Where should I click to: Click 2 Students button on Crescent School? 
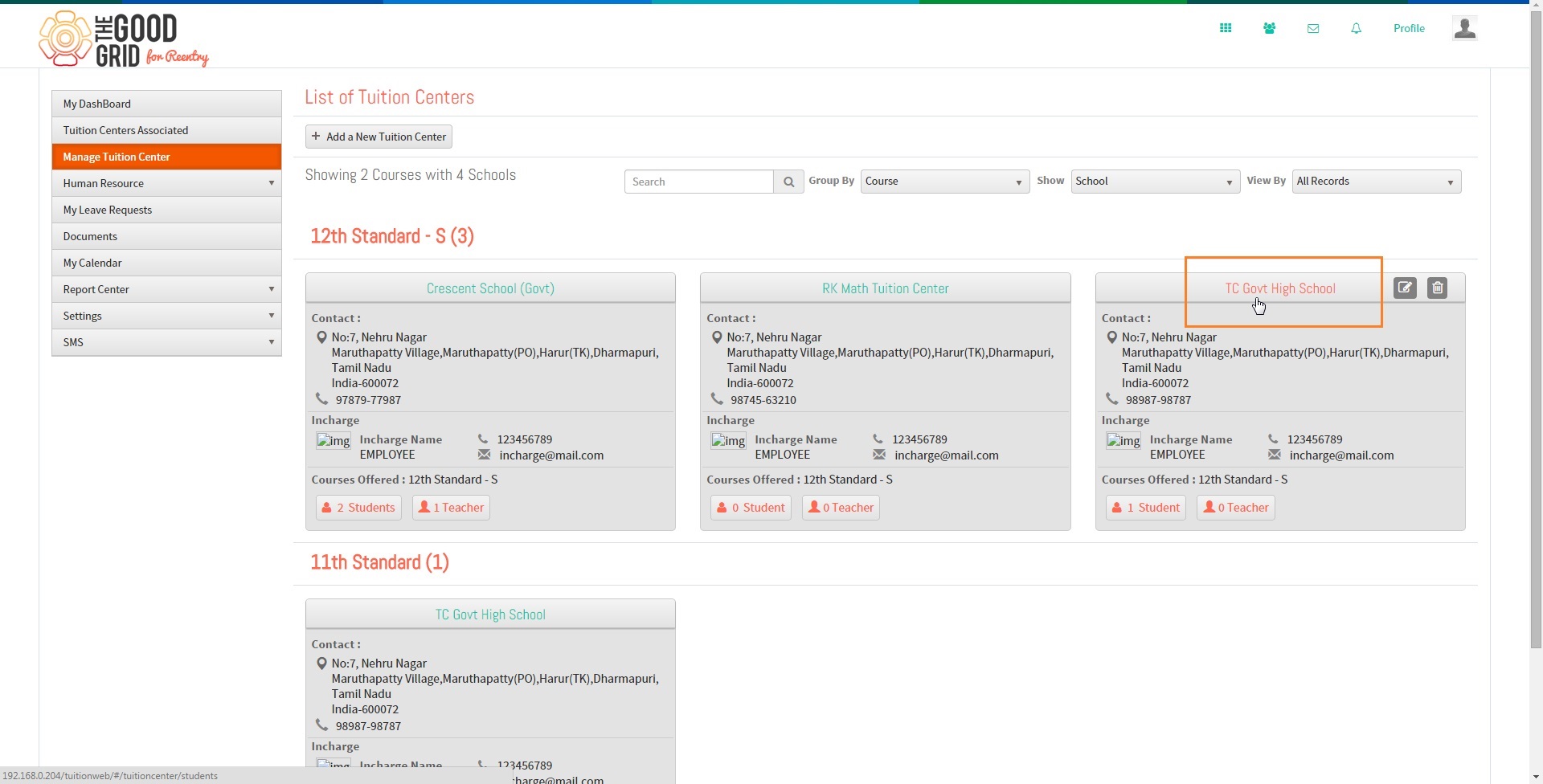[x=358, y=508]
